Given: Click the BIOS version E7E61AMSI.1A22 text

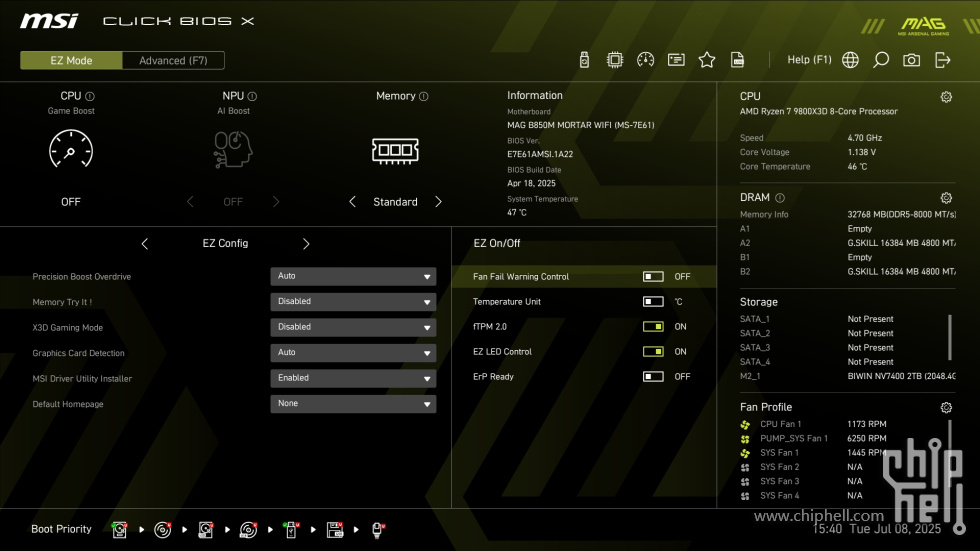Looking at the screenshot, I should tap(540, 154).
